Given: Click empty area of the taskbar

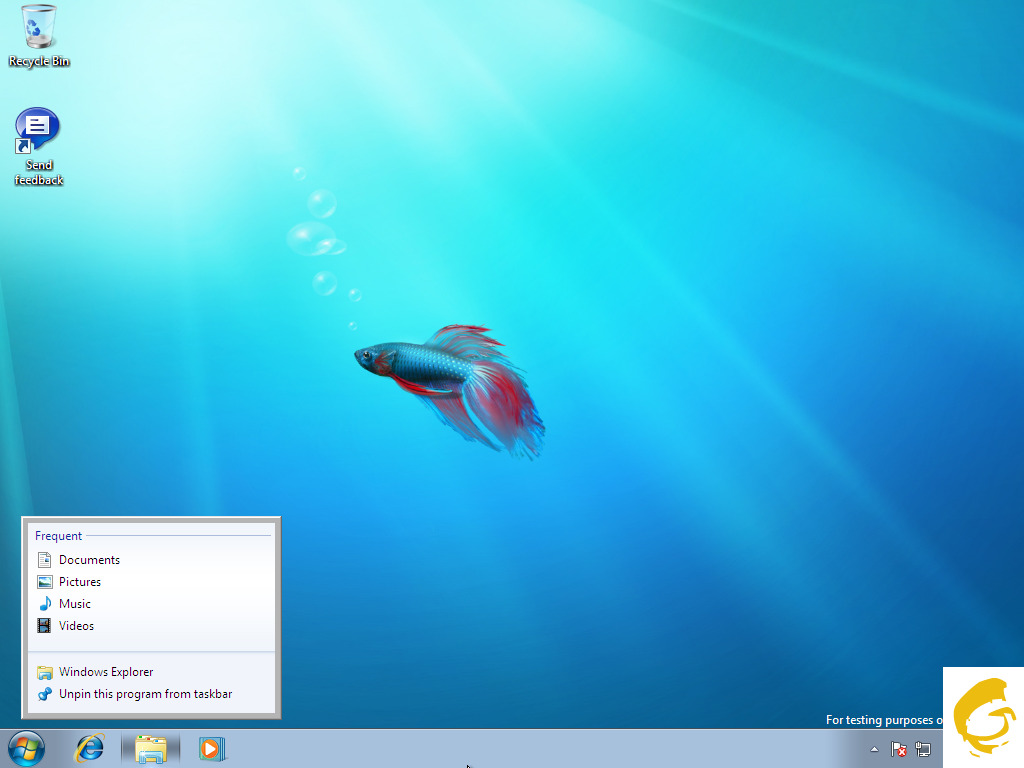Looking at the screenshot, I should click(550, 749).
